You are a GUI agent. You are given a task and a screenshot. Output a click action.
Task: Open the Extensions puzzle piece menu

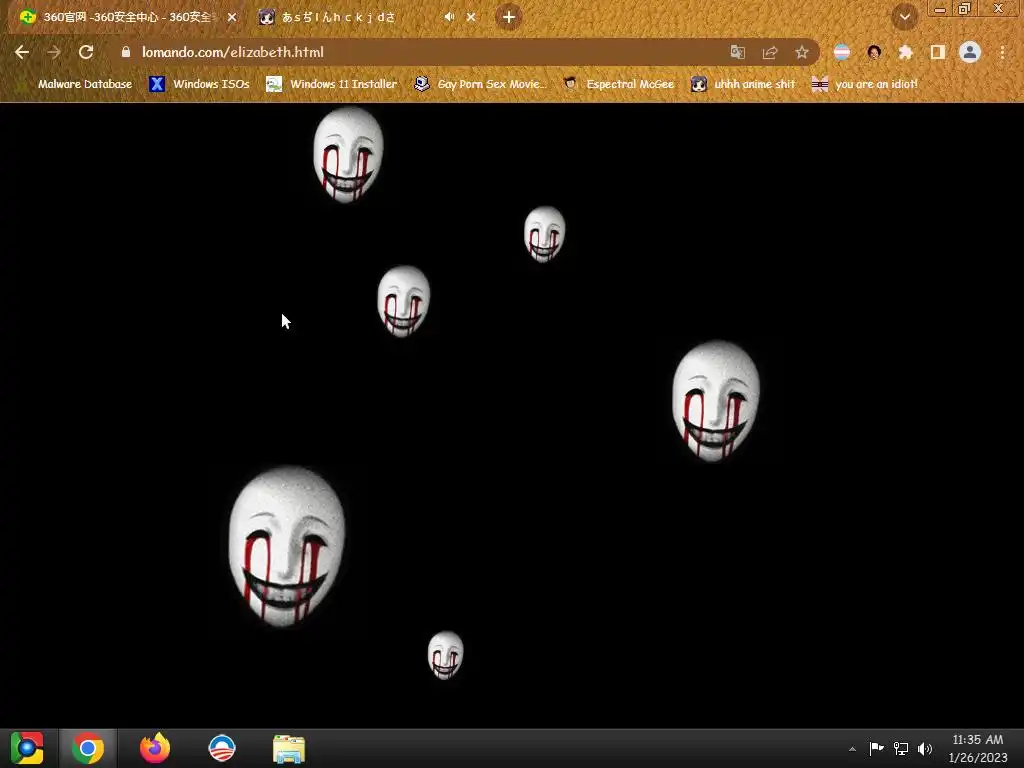(x=906, y=52)
